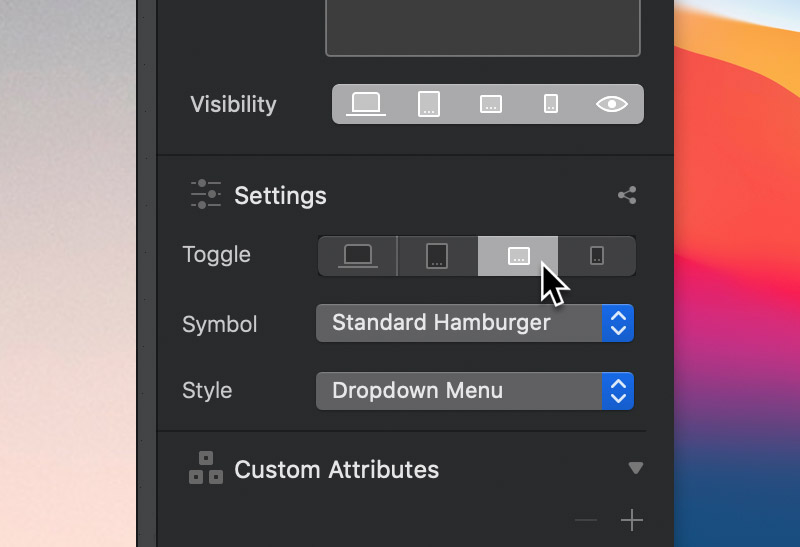Toggle large tablet icon in Visibility row
The image size is (800, 547).
coord(429,104)
